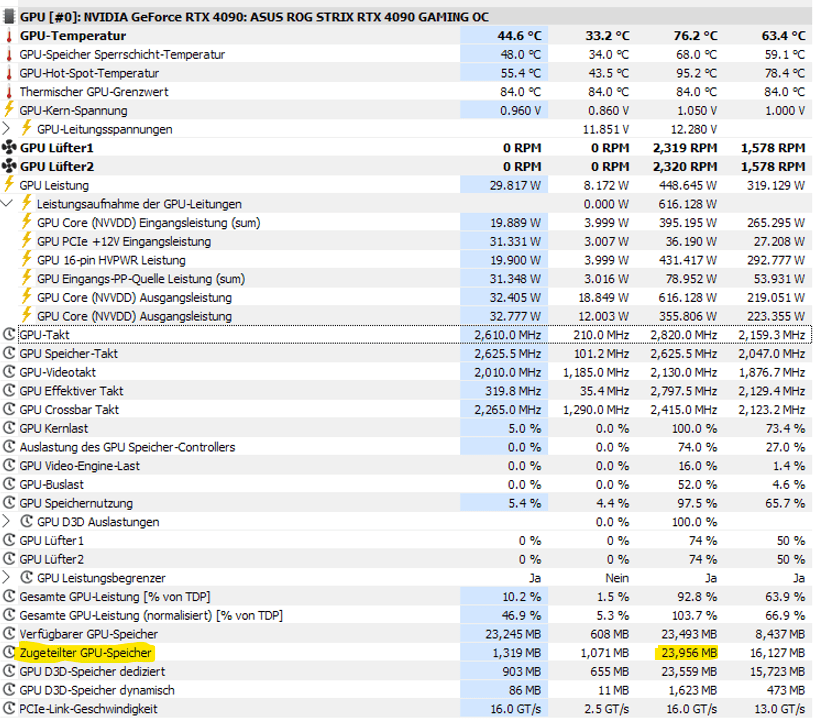Image resolution: width=817 pixels, height=720 pixels.
Task: Click lightning icon of GPU PCIe +12V Eingangsleistung
Action: [27, 241]
